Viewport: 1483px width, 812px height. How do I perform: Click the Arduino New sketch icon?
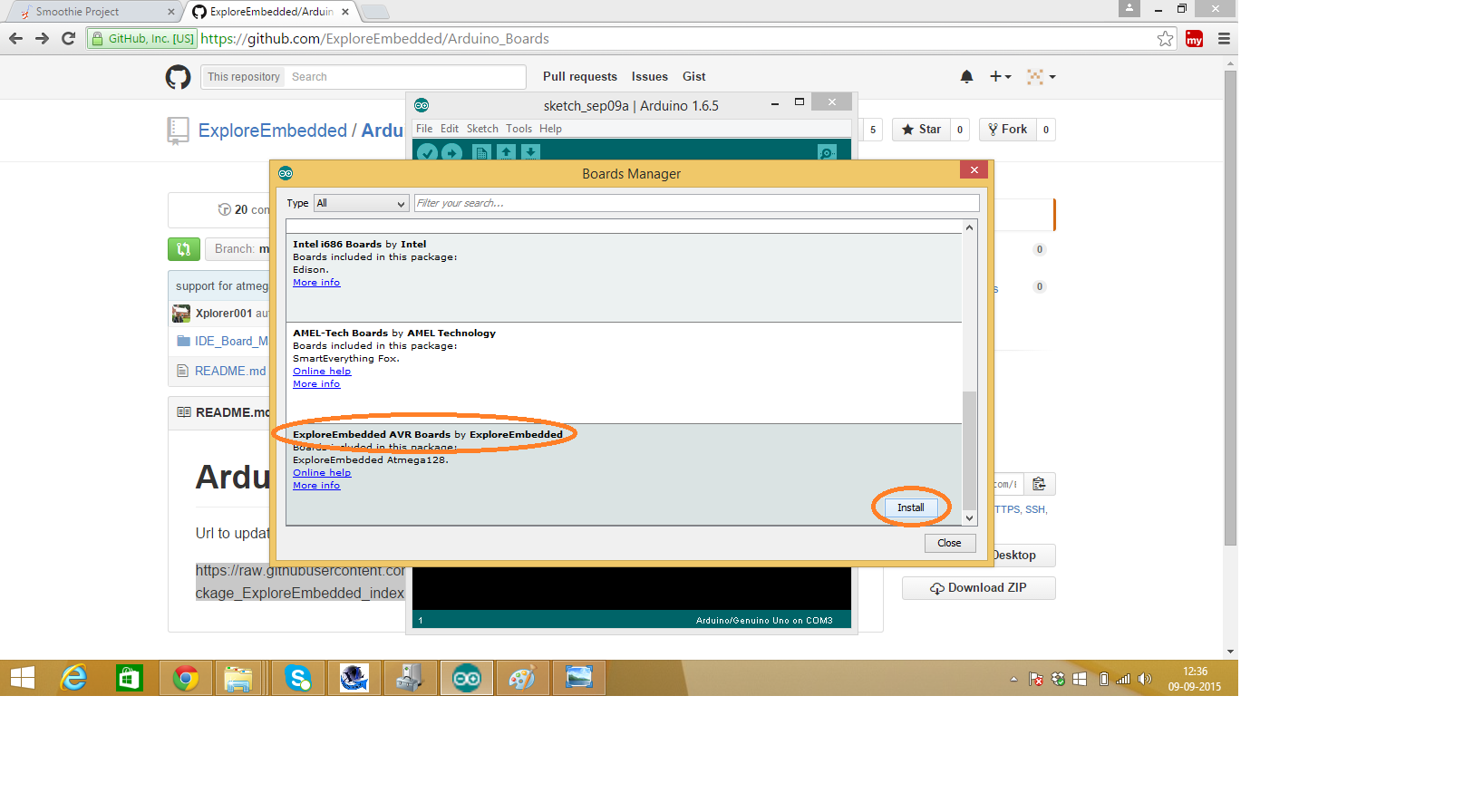tap(481, 152)
